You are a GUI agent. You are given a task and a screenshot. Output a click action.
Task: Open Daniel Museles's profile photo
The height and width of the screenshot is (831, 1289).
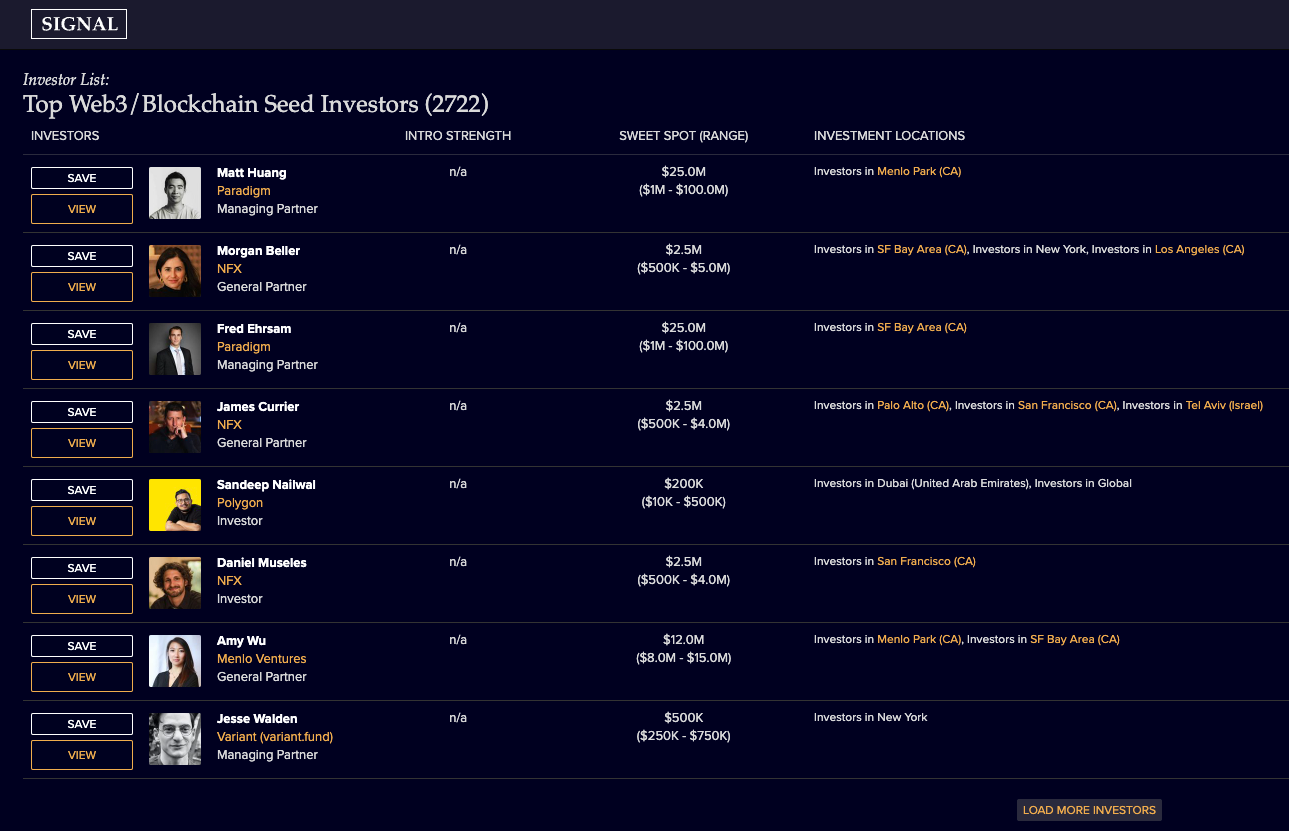coord(175,583)
